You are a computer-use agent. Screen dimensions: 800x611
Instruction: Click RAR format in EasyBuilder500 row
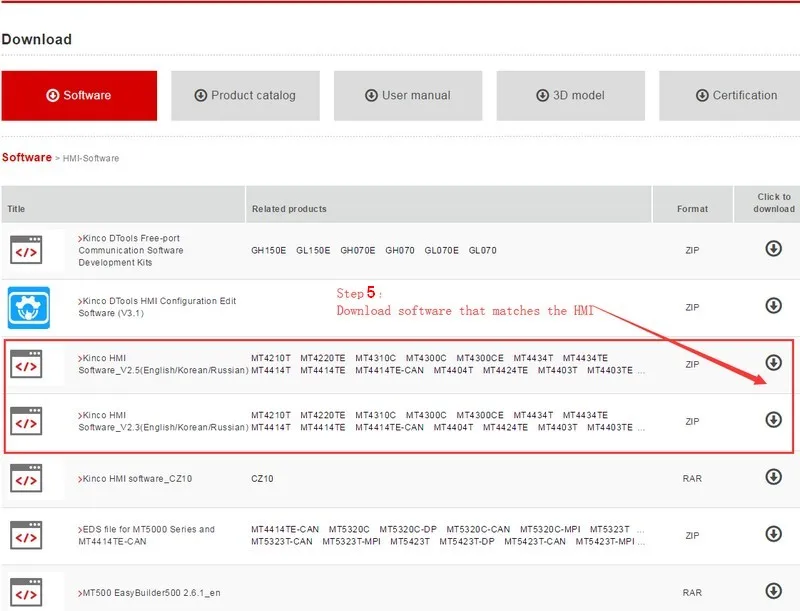(x=692, y=593)
